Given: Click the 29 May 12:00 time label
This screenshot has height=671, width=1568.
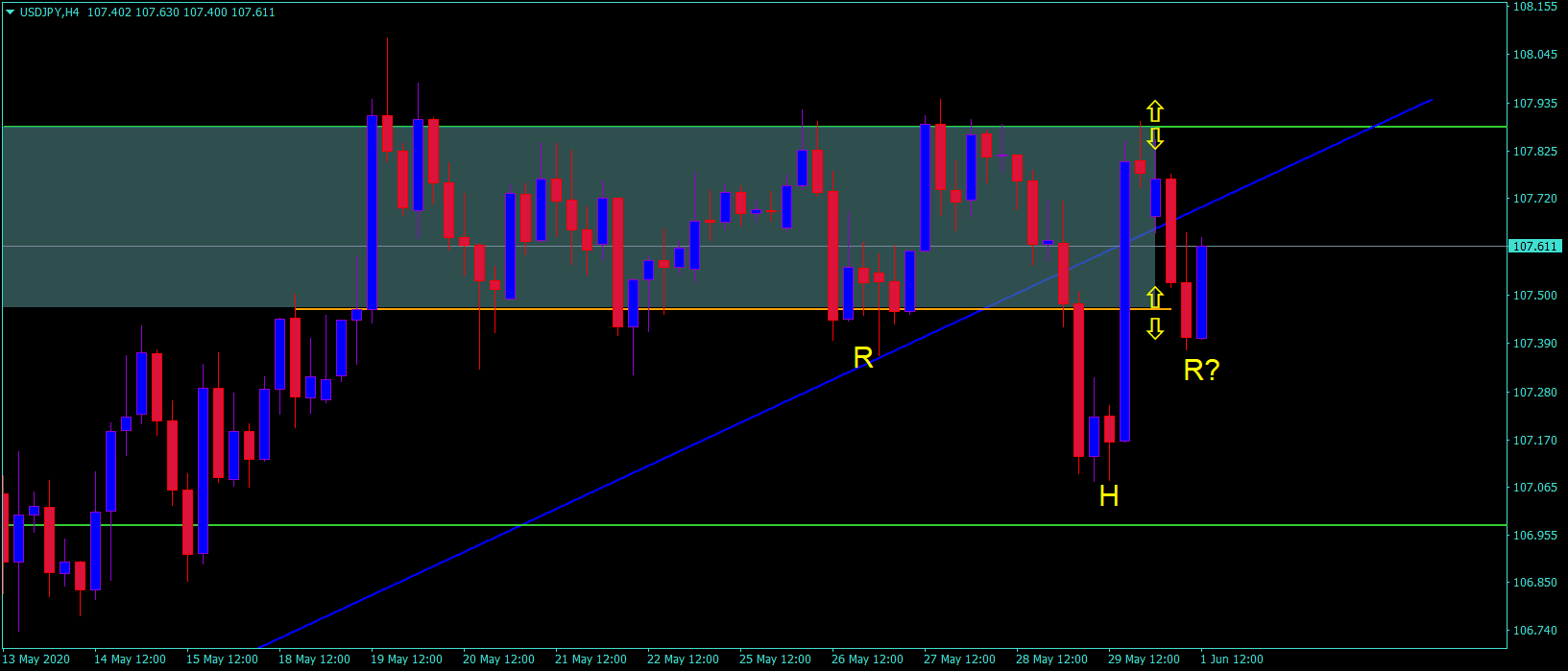Looking at the screenshot, I should 1144,659.
